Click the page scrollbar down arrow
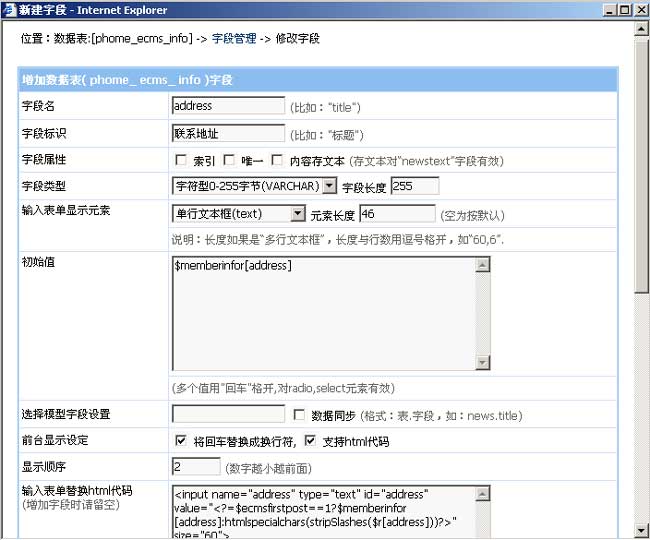 (x=641, y=530)
